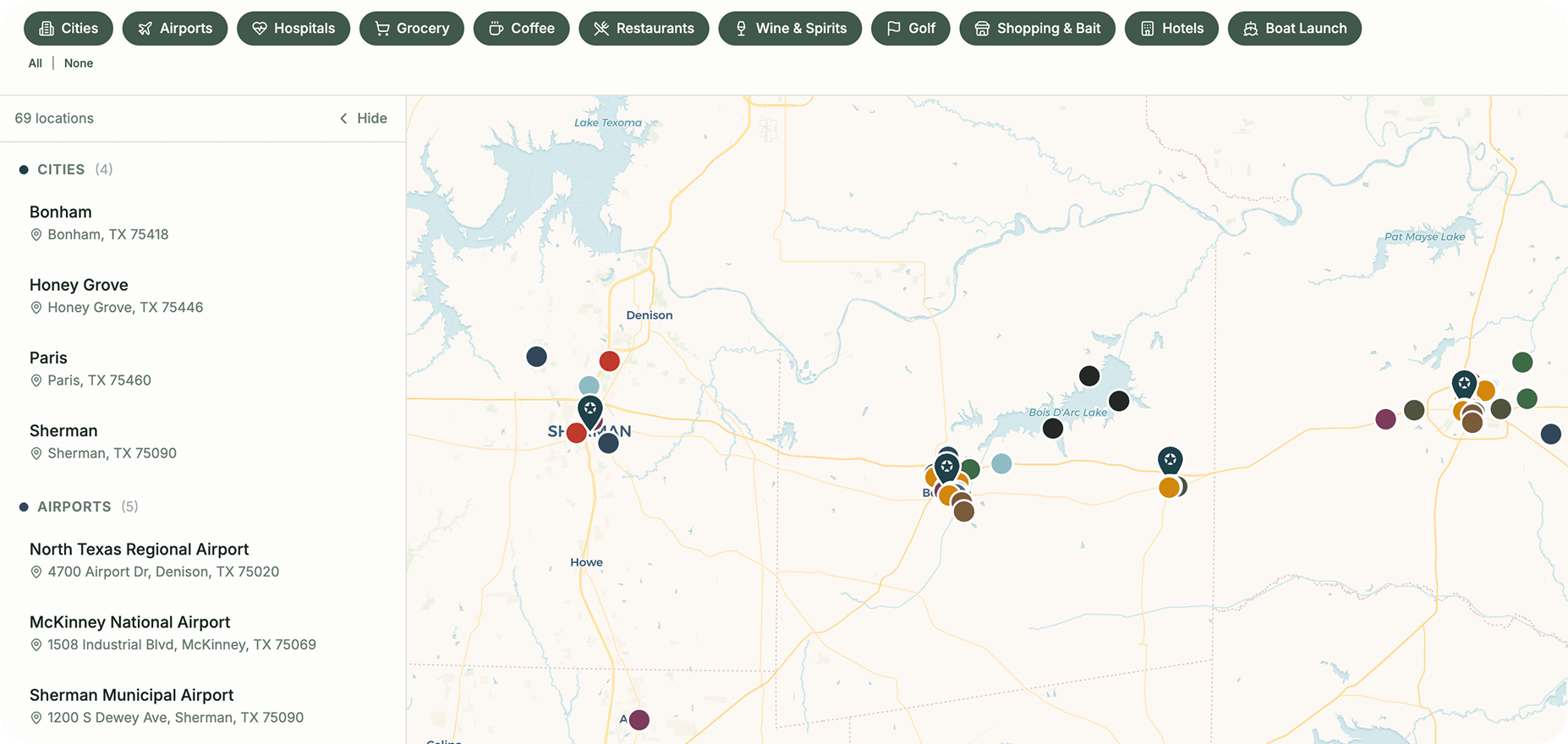This screenshot has width=1568, height=744.
Task: Click the brown marker south of Bonham
Action: [964, 511]
